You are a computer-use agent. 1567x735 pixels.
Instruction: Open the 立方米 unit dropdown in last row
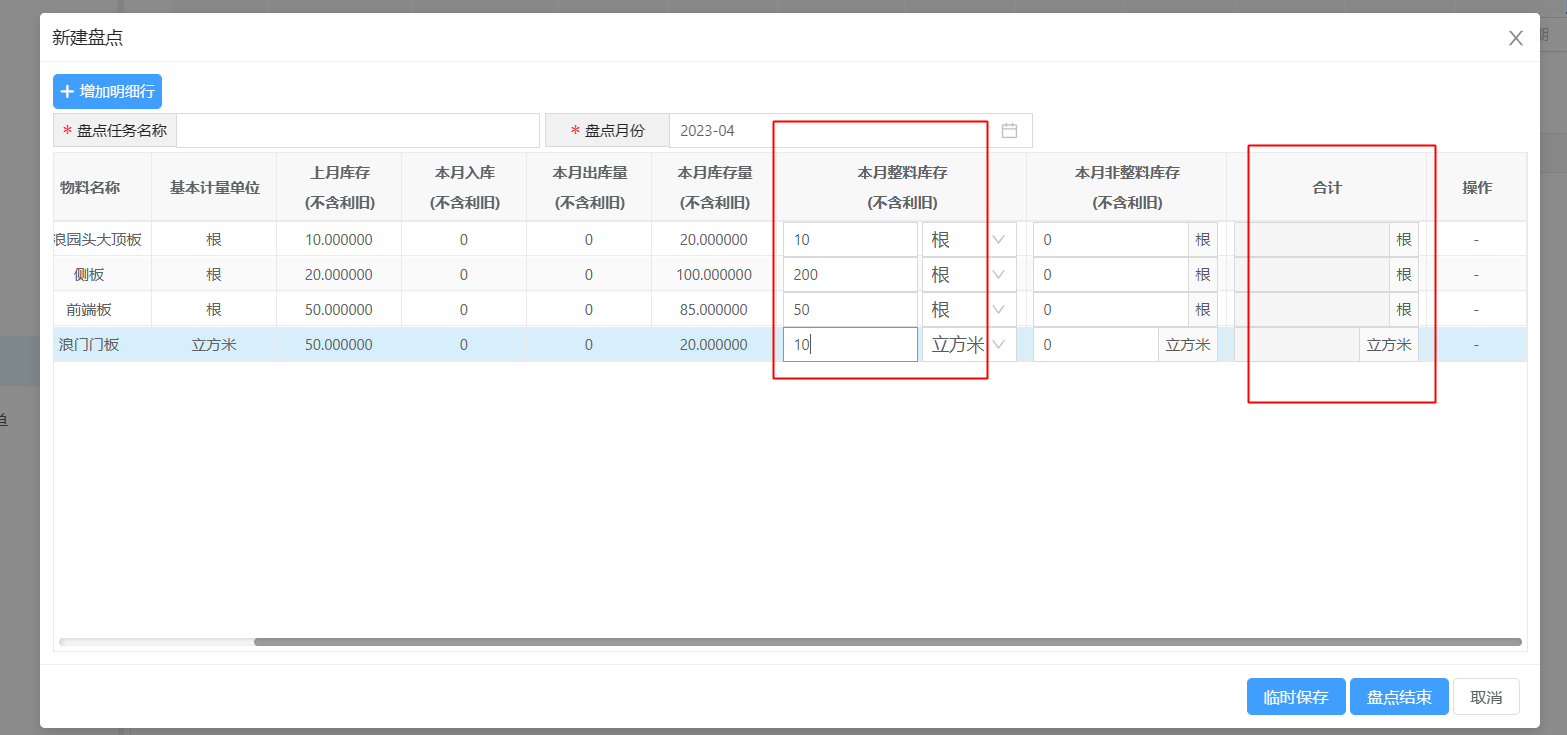[968, 345]
